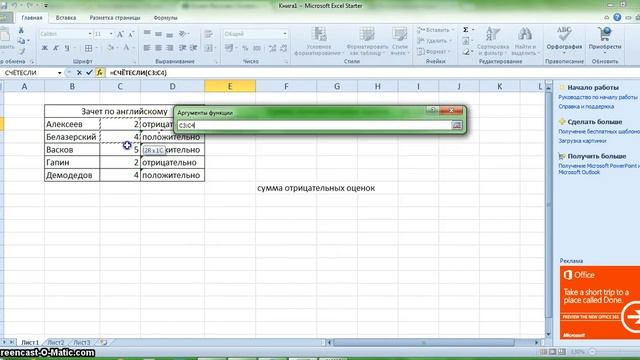Image resolution: width=640 pixels, height=360 pixels.
Task: Click the Decrease Font Size icon
Action: [x=131, y=34]
